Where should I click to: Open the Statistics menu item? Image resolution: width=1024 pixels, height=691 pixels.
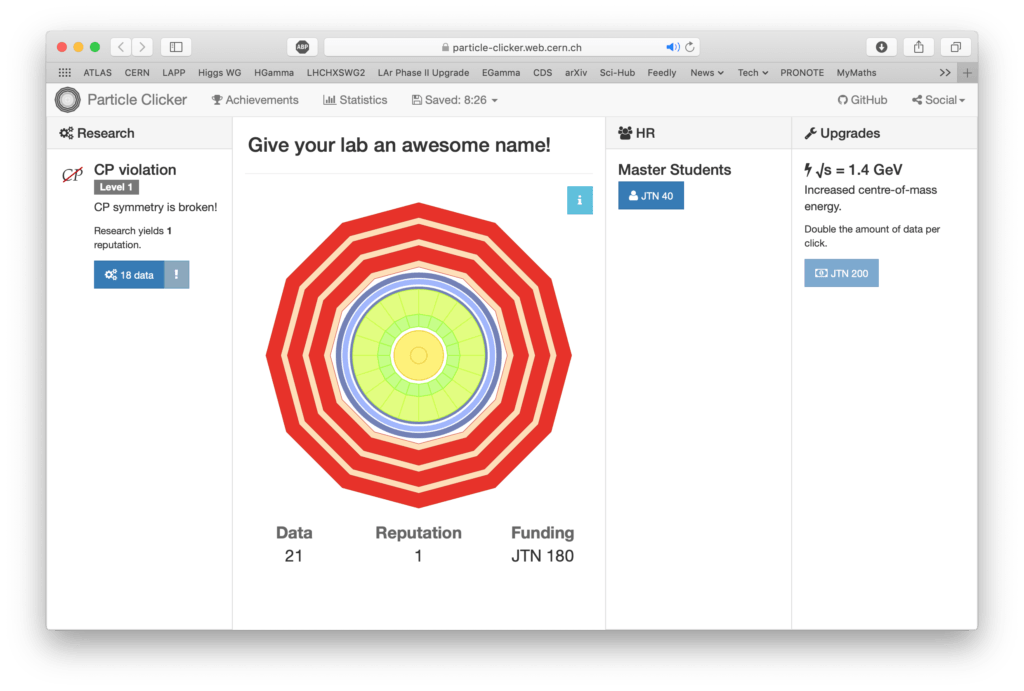click(355, 100)
